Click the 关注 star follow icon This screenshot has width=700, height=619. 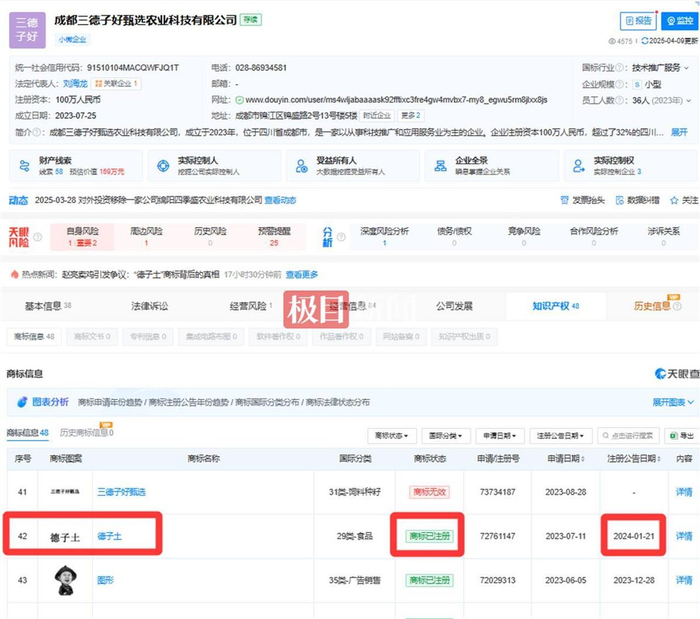(674, 200)
